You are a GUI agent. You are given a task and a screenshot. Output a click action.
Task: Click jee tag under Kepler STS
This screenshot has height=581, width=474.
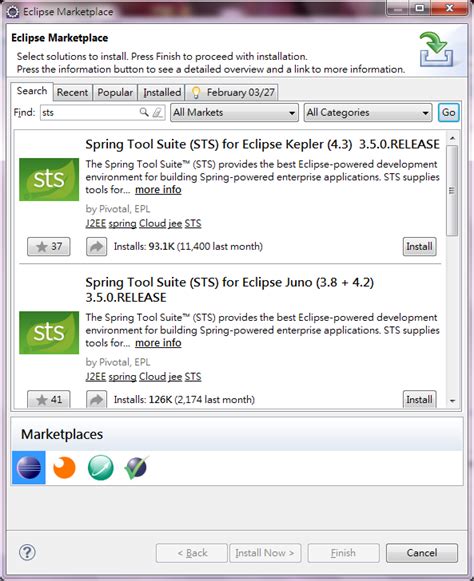[x=175, y=224]
